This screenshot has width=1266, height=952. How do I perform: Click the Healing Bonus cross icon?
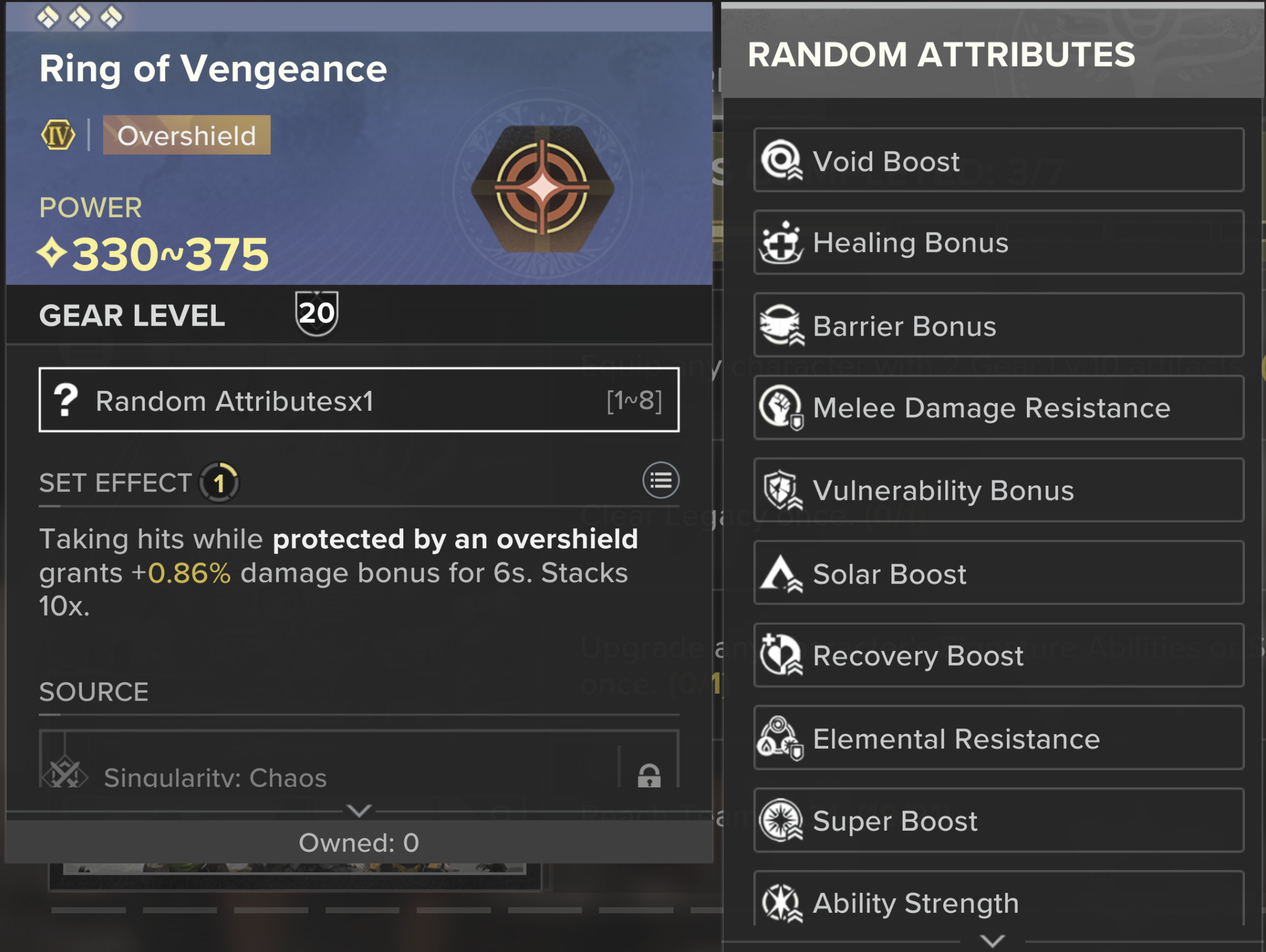point(781,243)
